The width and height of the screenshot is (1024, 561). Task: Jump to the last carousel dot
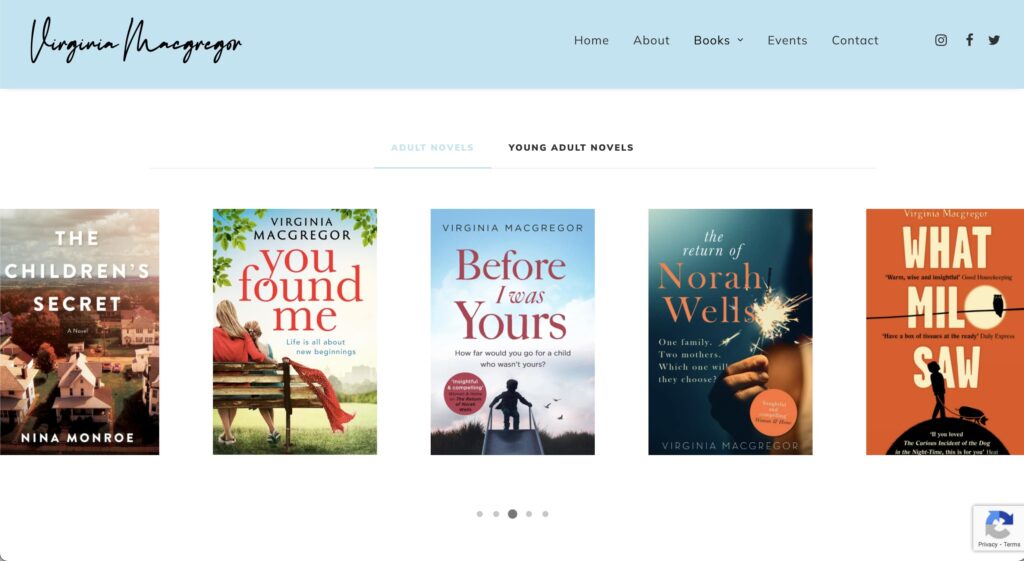coord(545,514)
